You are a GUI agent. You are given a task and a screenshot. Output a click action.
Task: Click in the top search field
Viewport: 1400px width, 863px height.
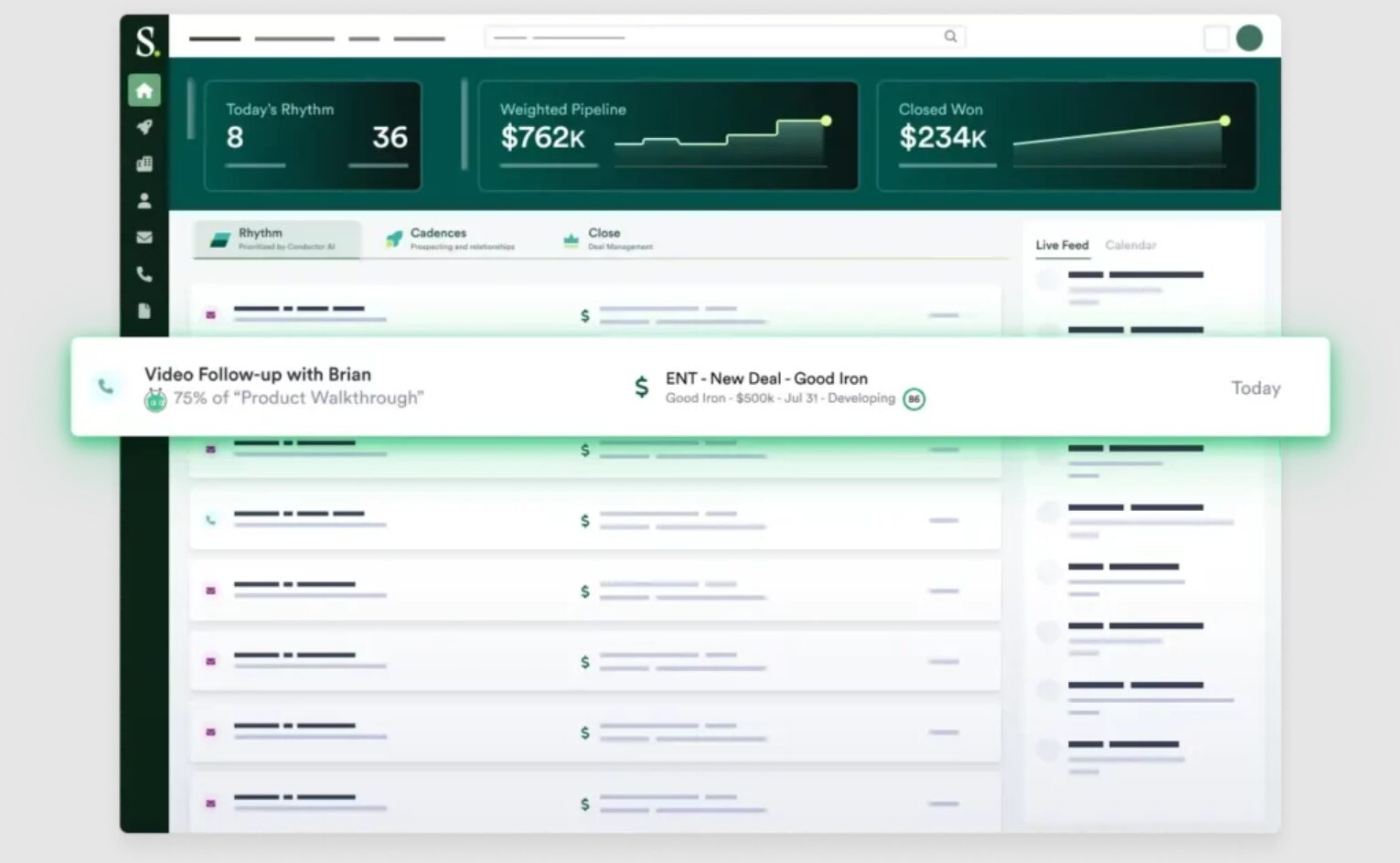pos(713,37)
